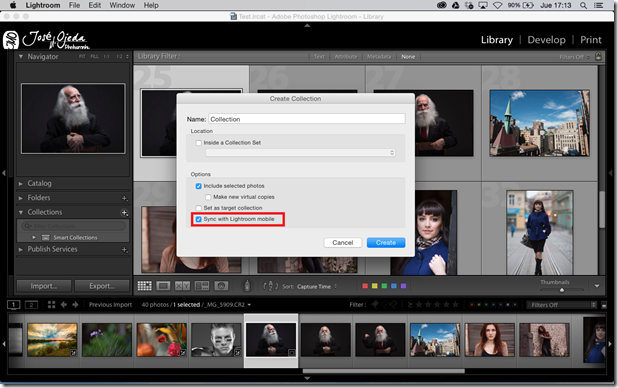The height and width of the screenshot is (388, 618).
Task: Uncheck Sync with Lightroom mobile
Action: [x=199, y=219]
